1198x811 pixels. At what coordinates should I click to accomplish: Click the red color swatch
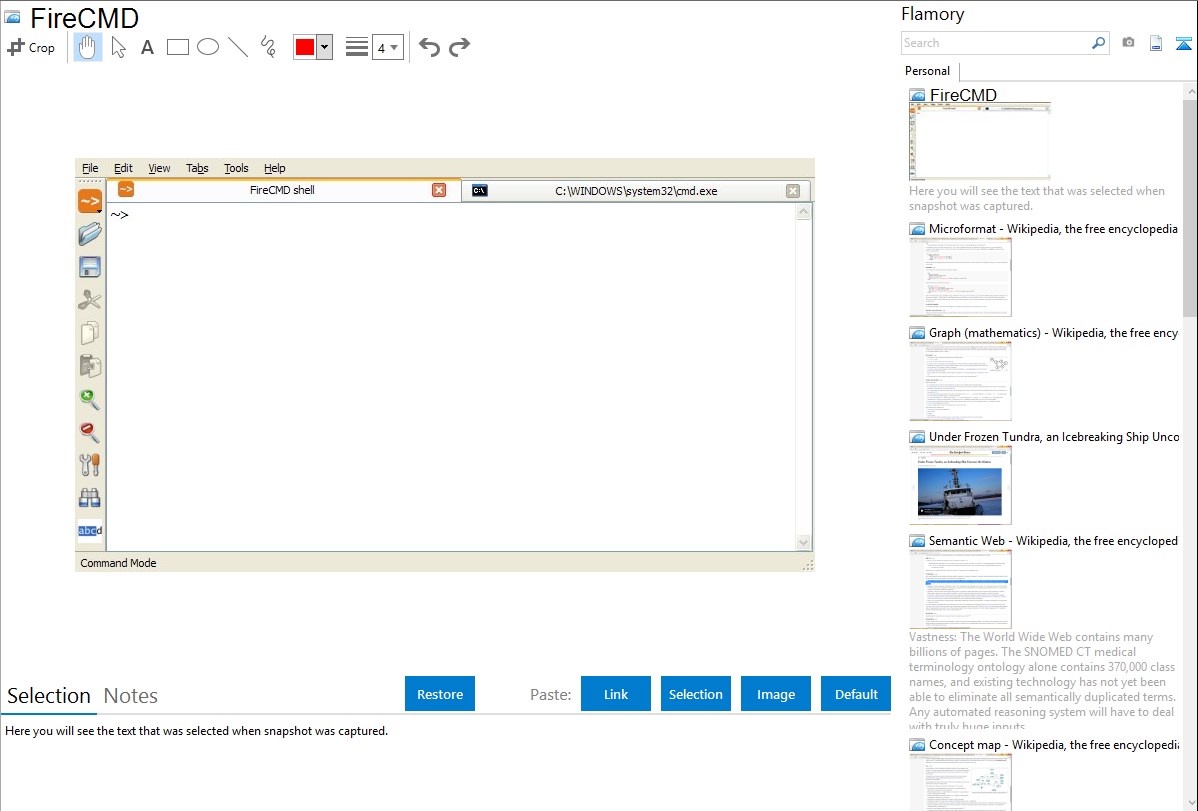coord(305,47)
